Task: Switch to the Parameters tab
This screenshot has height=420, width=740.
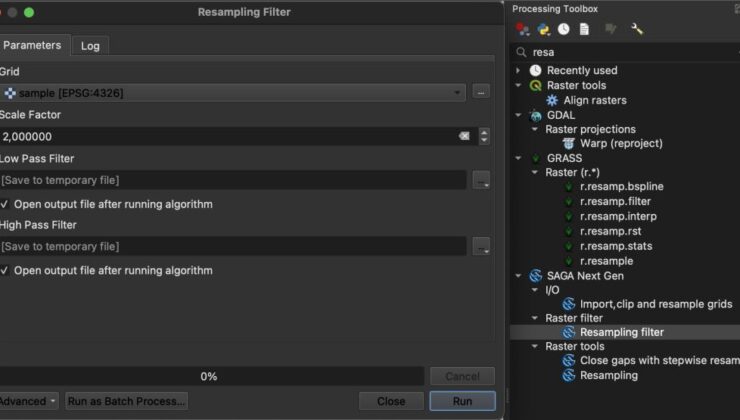Action: click(x=33, y=45)
